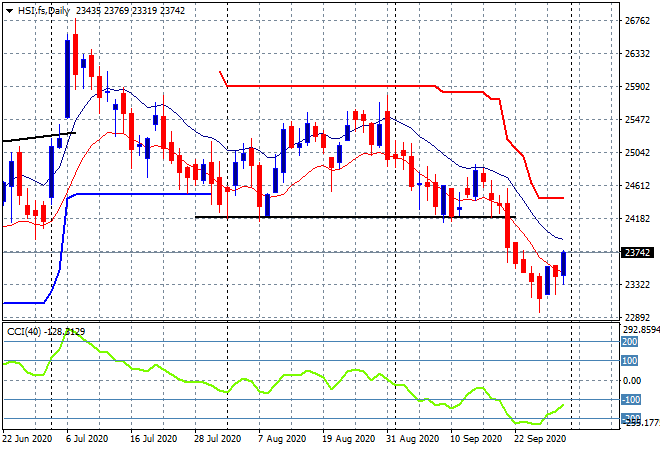Select the current price tag 23742

638,253
